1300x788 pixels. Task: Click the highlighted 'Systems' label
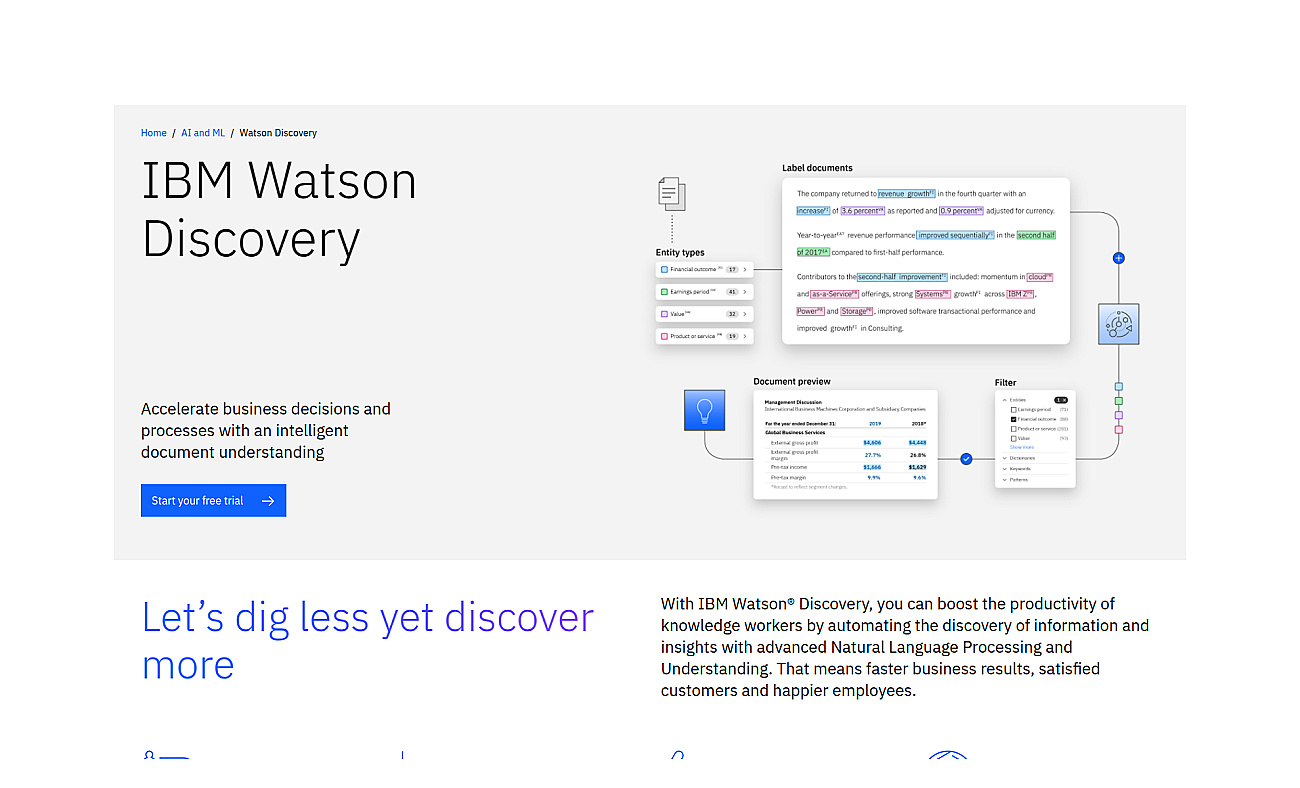click(x=933, y=294)
